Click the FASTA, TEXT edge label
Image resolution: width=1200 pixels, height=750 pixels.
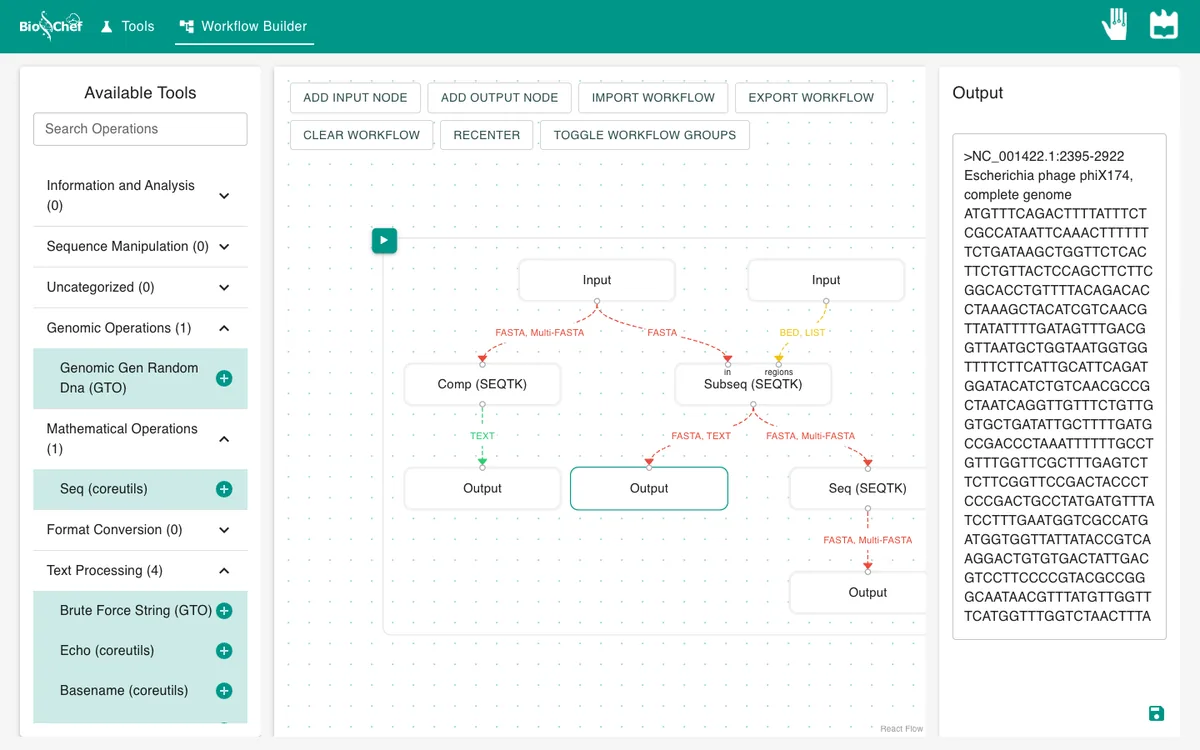click(701, 436)
